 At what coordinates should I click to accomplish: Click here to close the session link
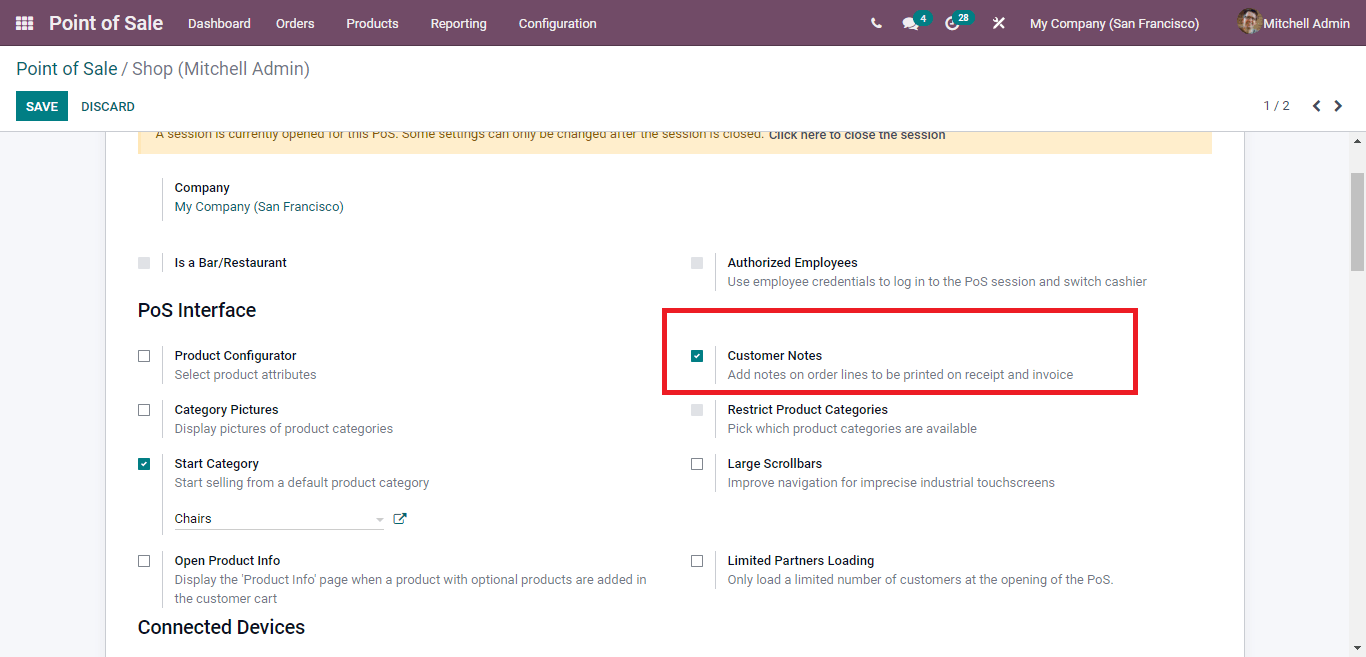point(857,135)
